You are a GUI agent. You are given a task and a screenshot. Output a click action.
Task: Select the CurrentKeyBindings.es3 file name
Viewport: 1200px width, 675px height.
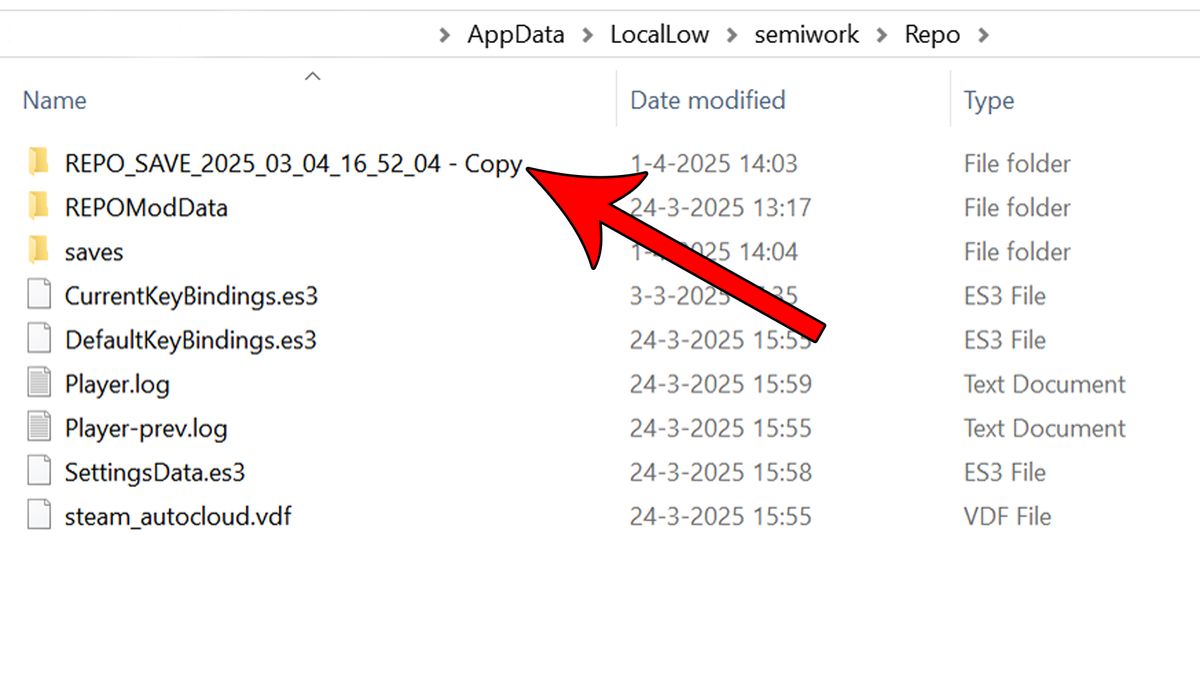[x=191, y=296]
